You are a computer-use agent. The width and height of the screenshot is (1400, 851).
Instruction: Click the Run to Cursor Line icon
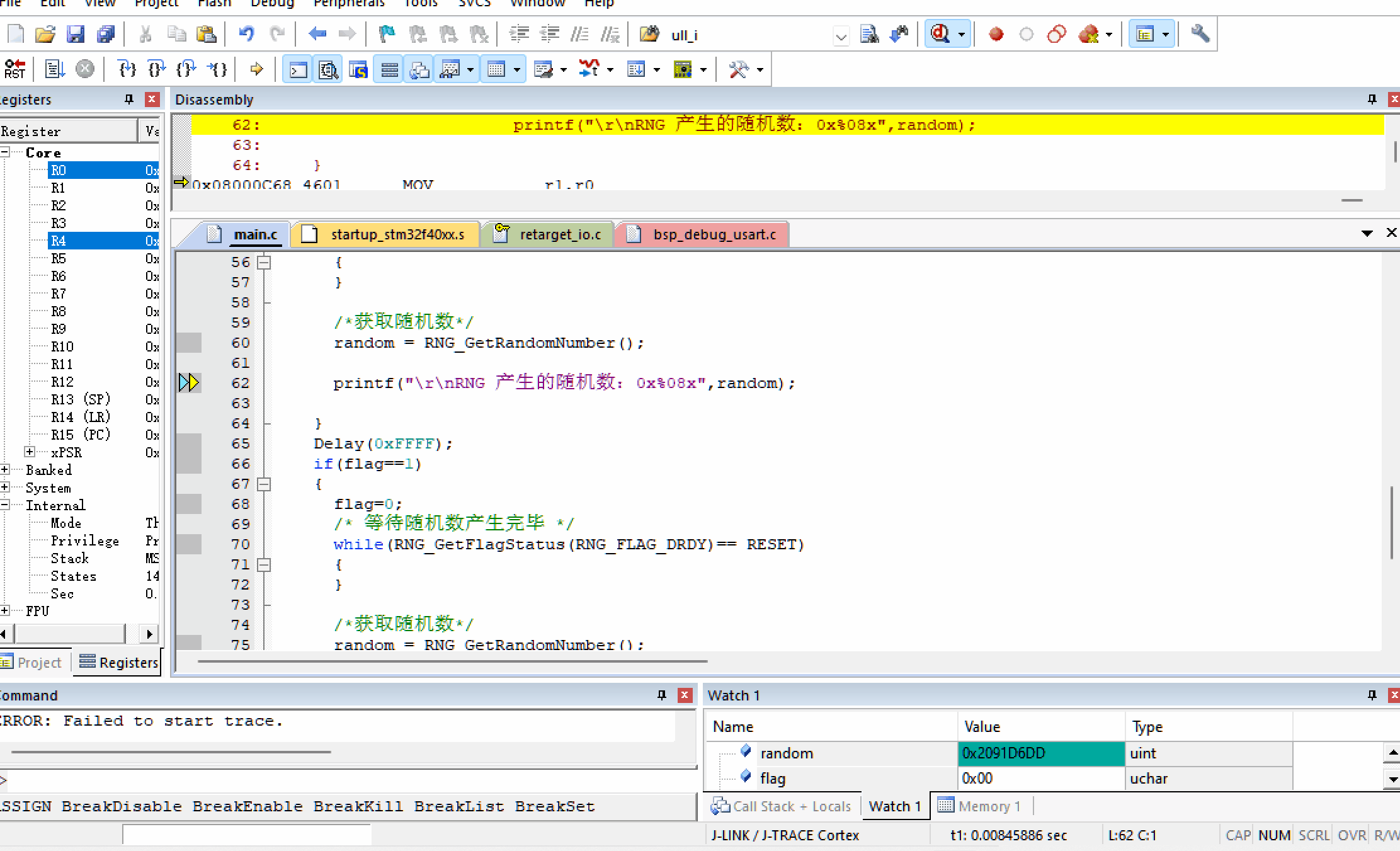(x=218, y=69)
